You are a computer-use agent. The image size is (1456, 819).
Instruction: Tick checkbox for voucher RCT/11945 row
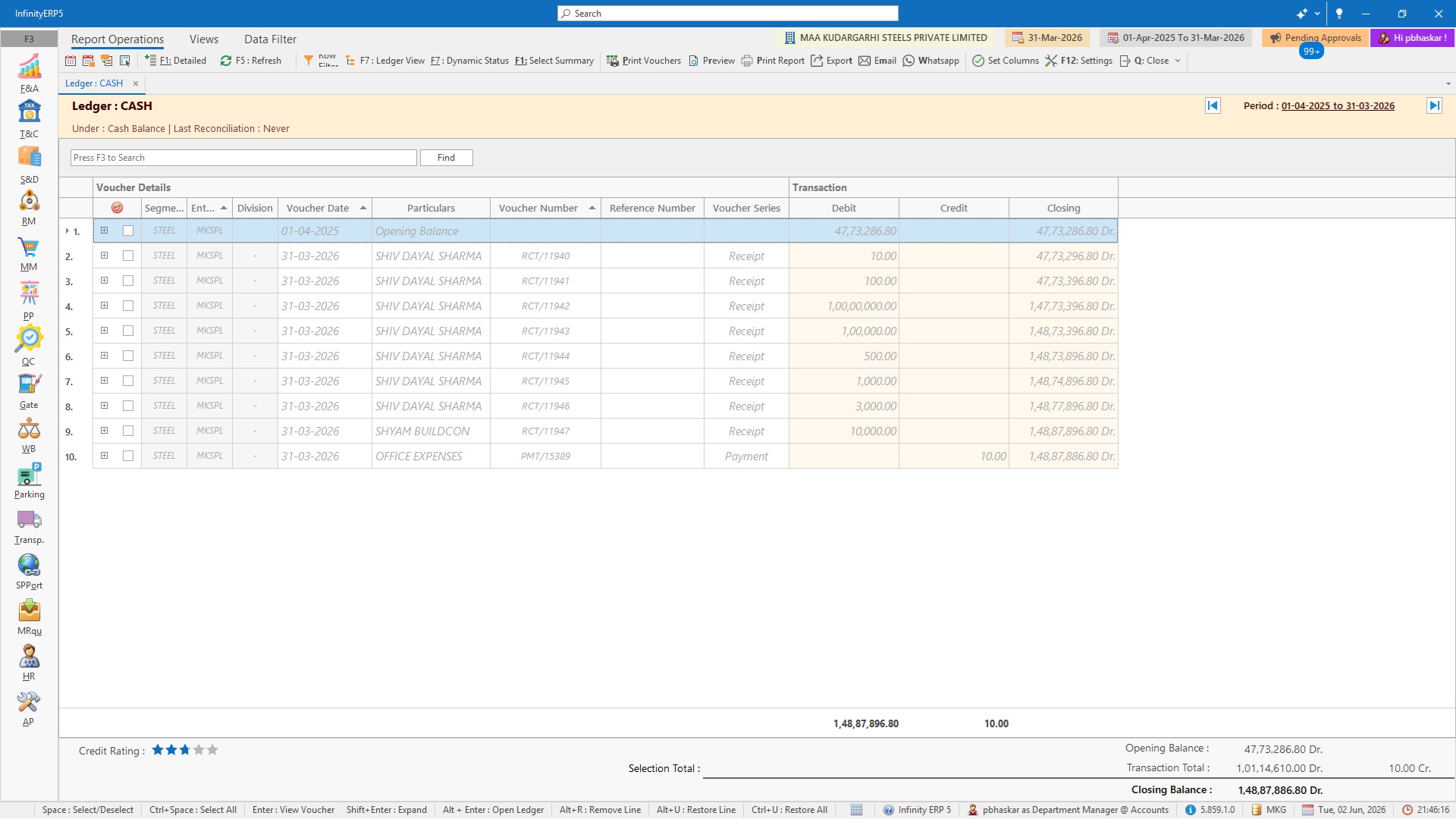(x=128, y=381)
